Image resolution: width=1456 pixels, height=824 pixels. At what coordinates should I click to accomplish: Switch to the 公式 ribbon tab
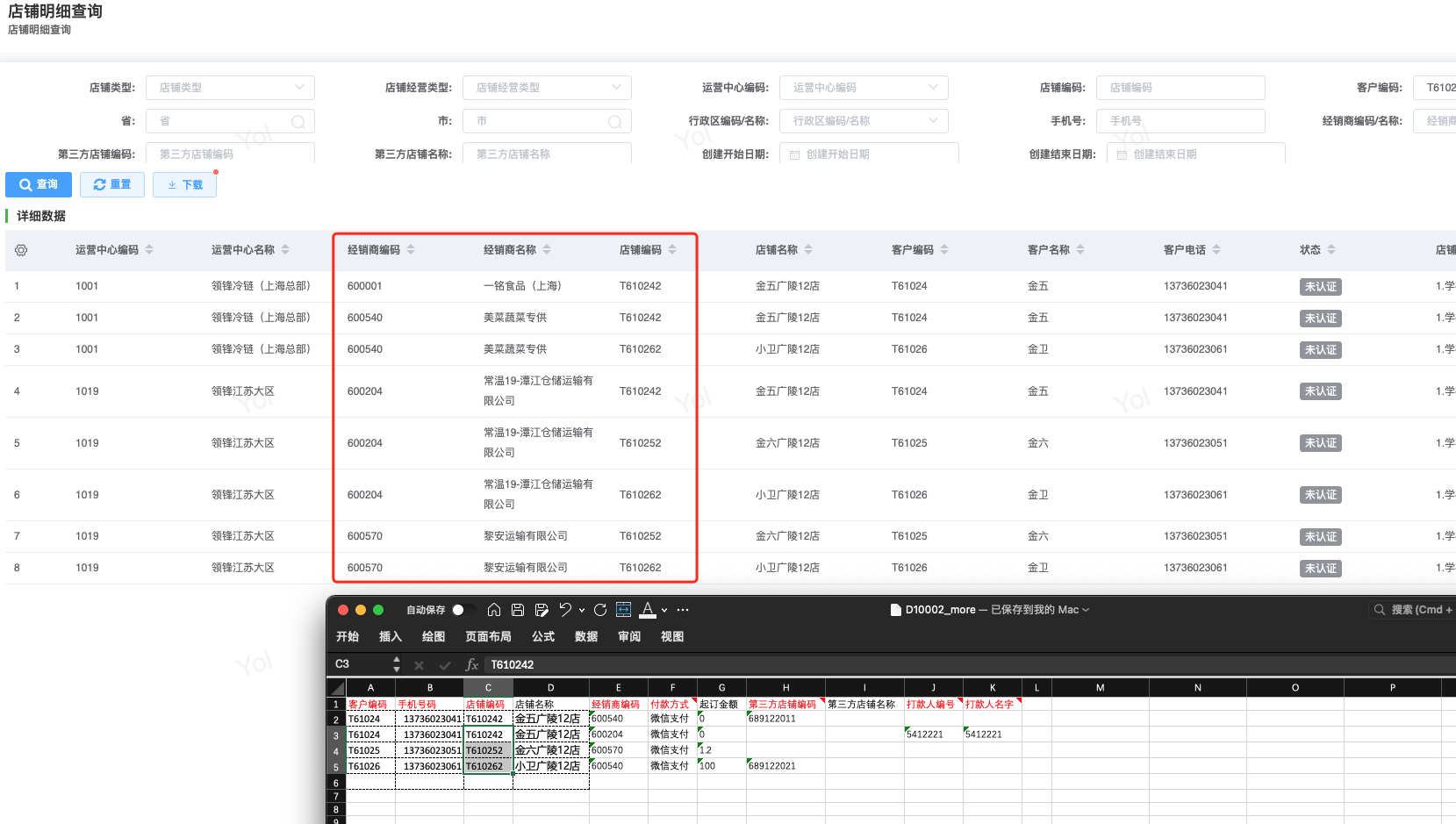(x=542, y=637)
